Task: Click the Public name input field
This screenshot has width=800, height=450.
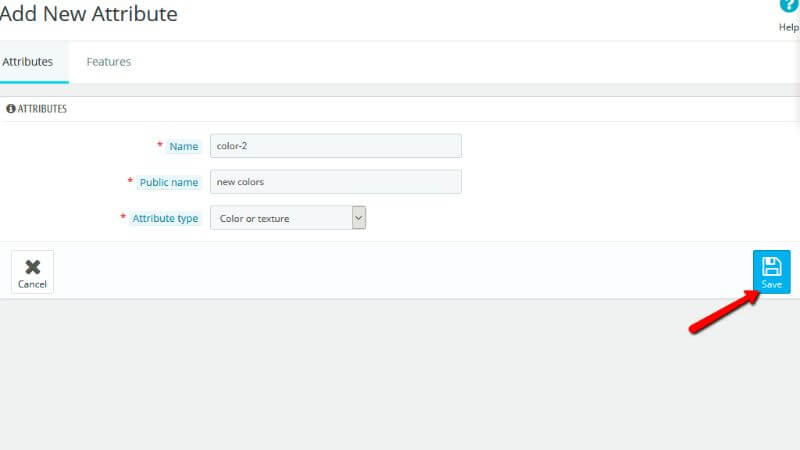Action: point(336,182)
